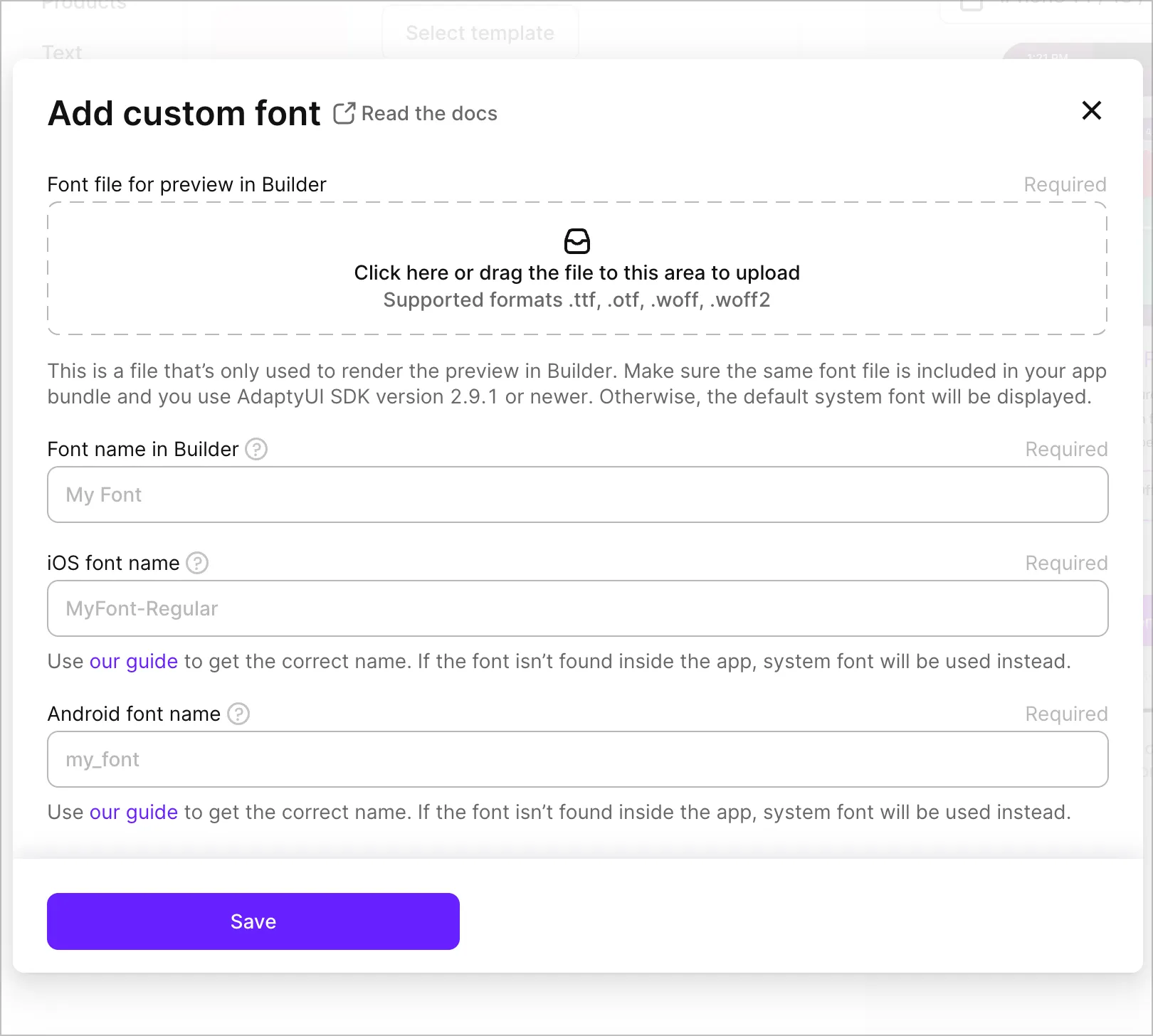1153x1036 pixels.
Task: Open help icon next to Android font name
Action: (x=238, y=714)
